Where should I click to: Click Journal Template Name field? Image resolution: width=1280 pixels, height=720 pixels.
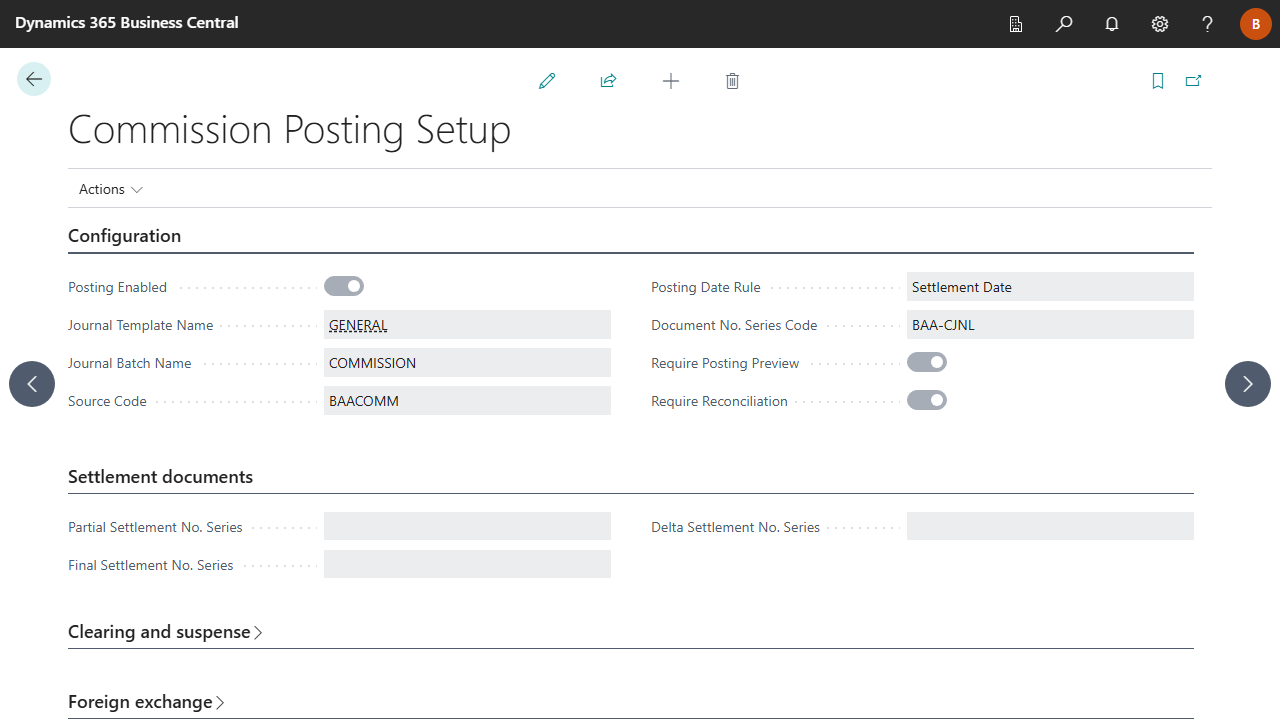click(467, 325)
